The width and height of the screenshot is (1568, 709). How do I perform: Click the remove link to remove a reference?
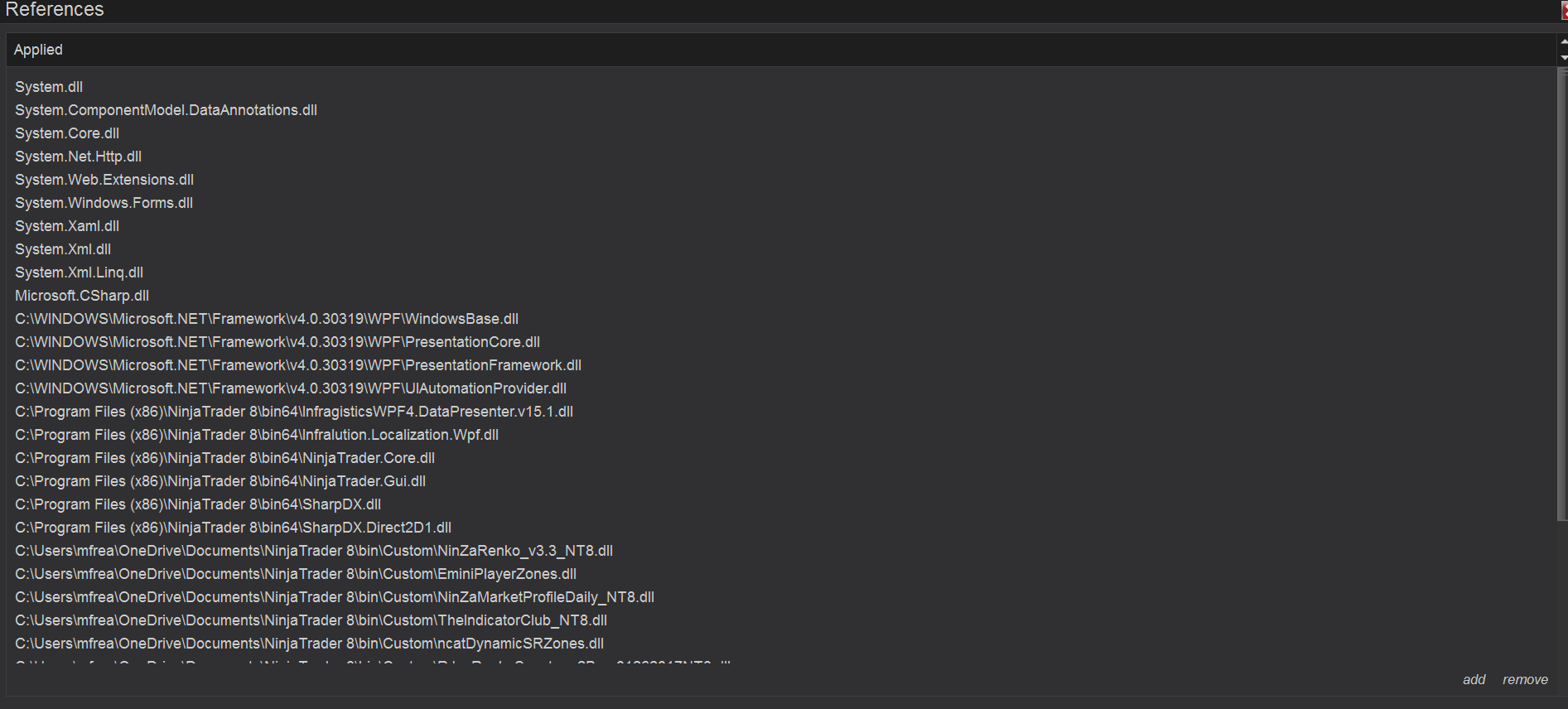point(1525,679)
